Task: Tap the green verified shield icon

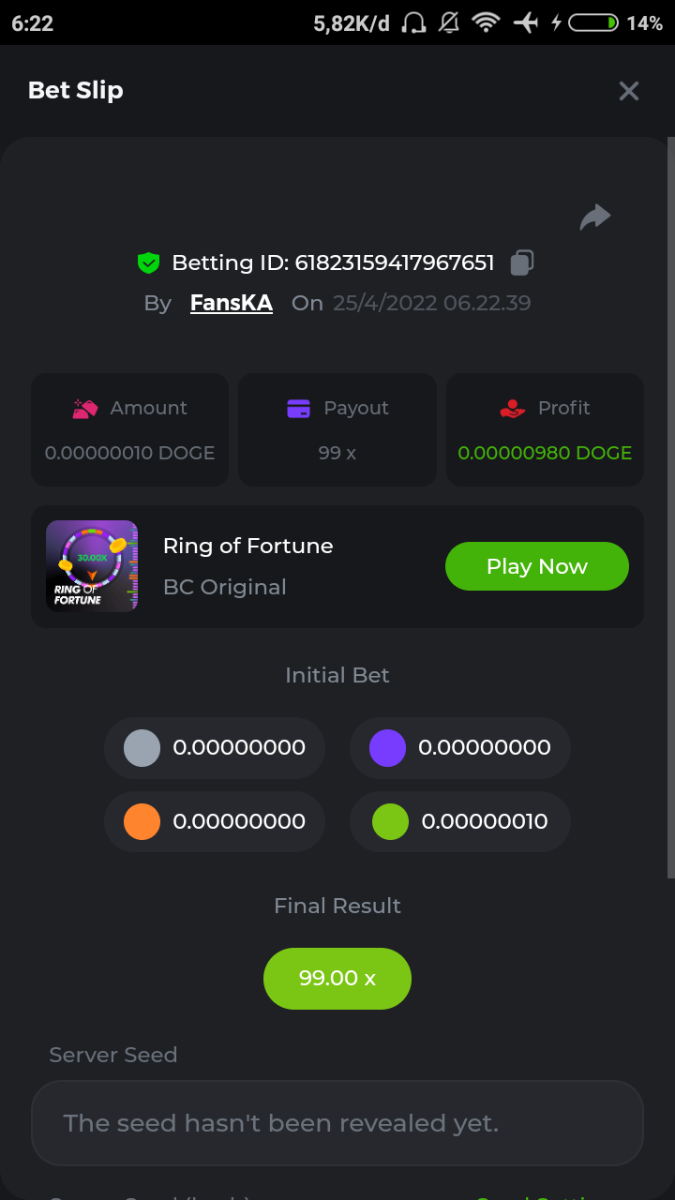Action: [x=149, y=263]
